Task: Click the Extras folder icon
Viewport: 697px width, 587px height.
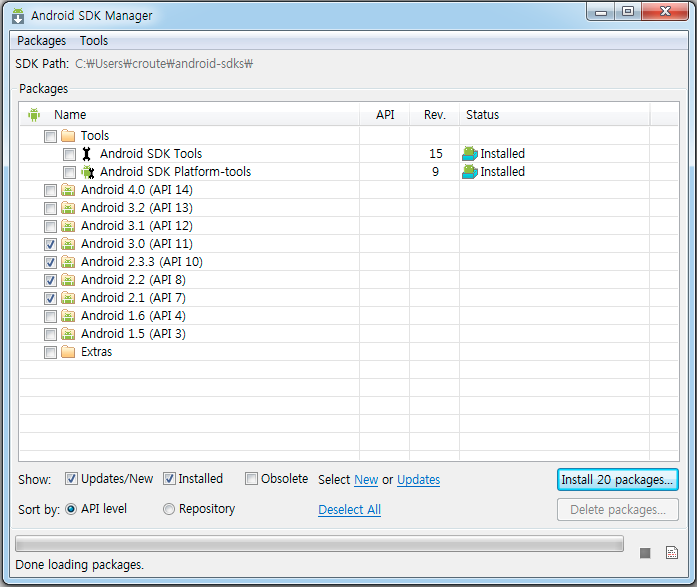Action: coord(68,352)
